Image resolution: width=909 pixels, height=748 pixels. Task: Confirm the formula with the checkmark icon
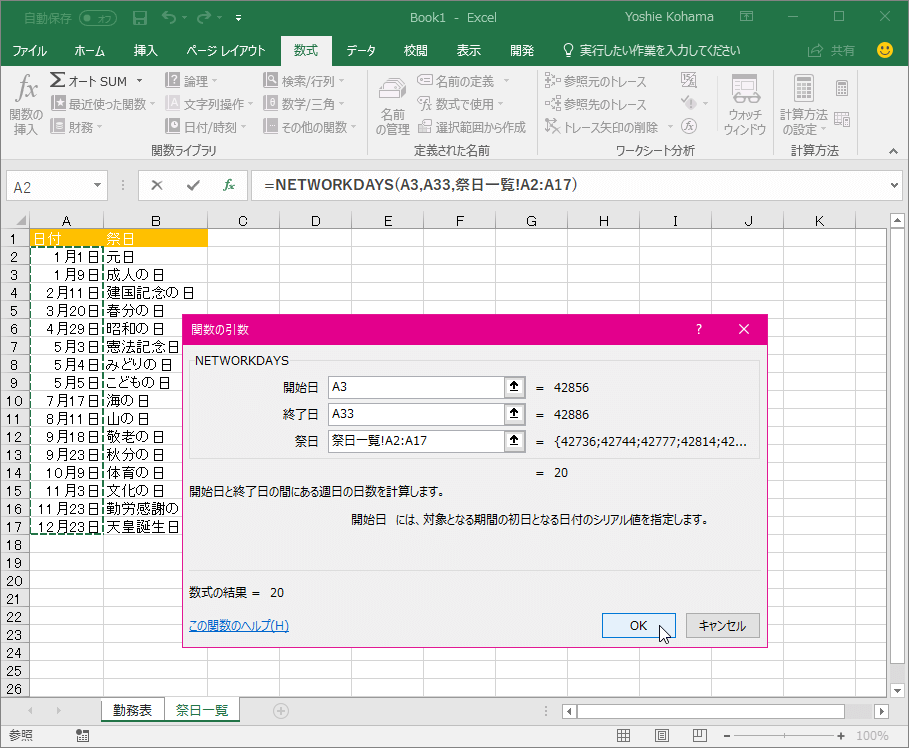coord(191,185)
